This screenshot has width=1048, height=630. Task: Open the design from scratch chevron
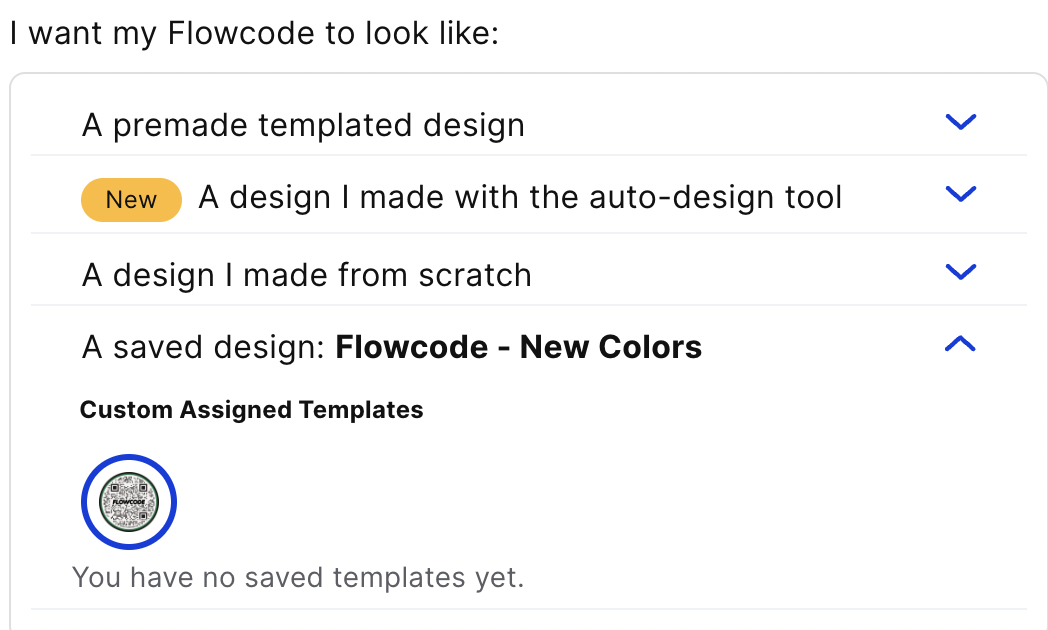point(960,272)
